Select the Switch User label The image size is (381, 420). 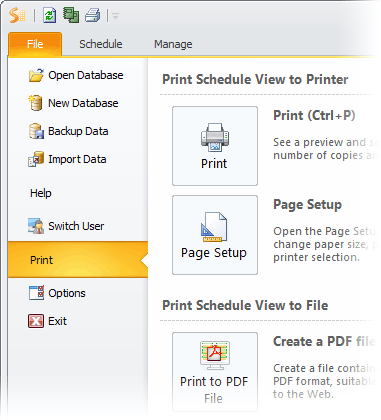coord(76,226)
